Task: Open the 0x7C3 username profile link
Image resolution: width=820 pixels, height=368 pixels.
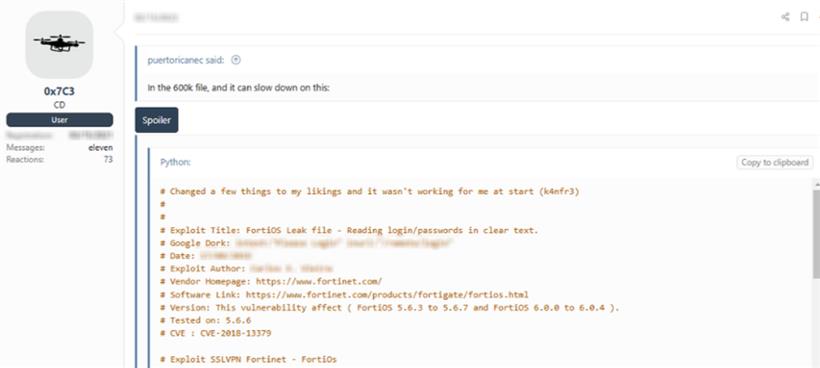Action: pyautogui.click(x=59, y=91)
